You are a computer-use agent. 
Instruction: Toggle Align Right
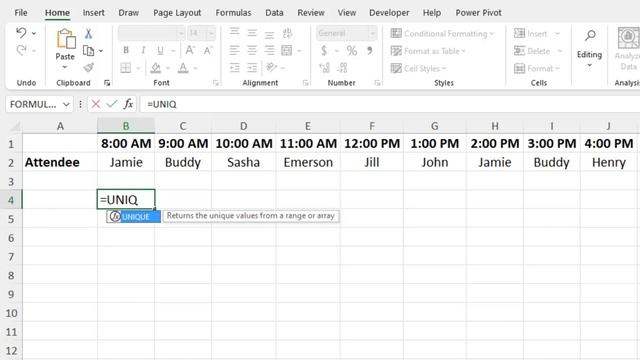[x=269, y=50]
